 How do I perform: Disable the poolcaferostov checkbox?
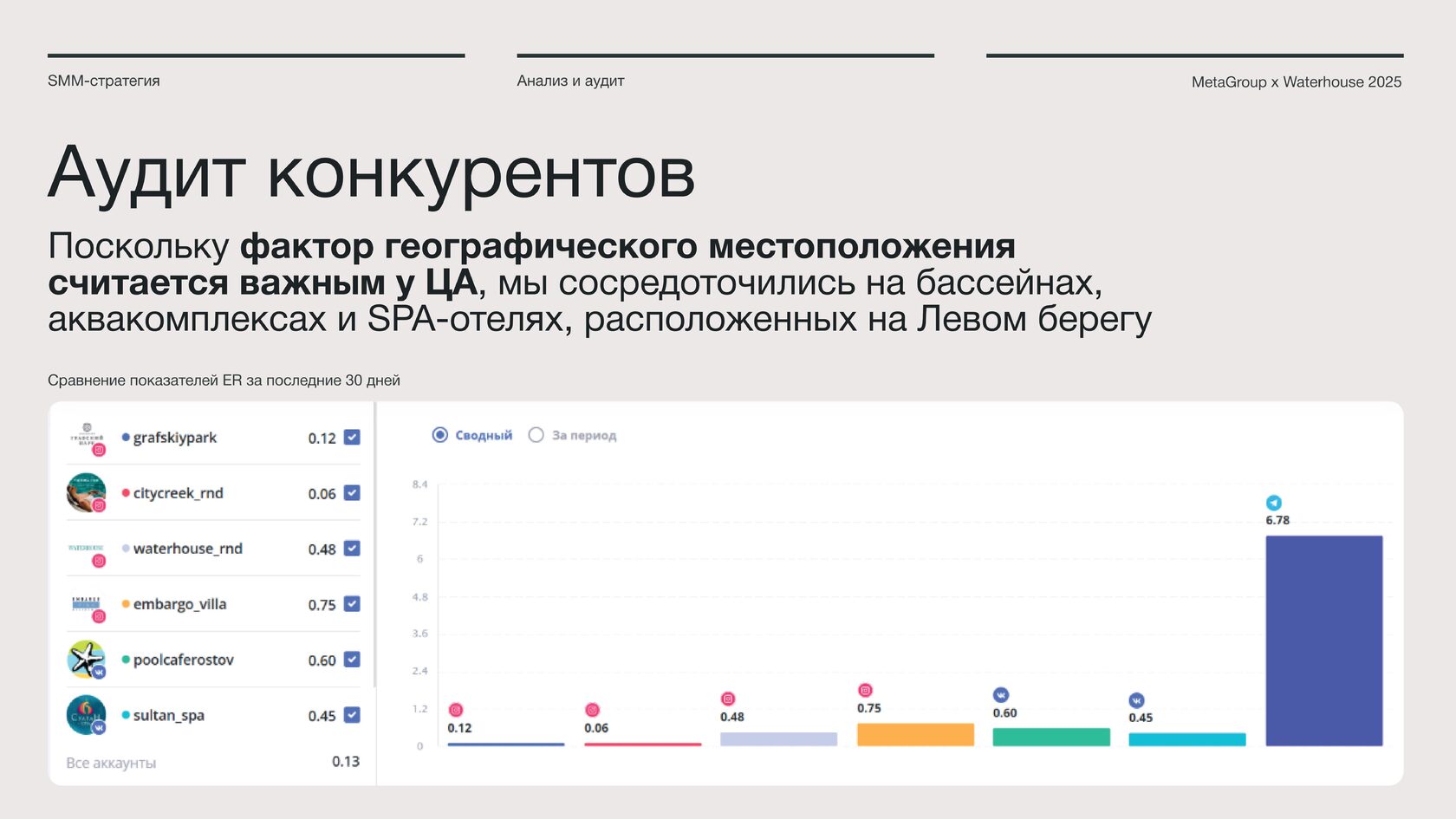click(352, 659)
